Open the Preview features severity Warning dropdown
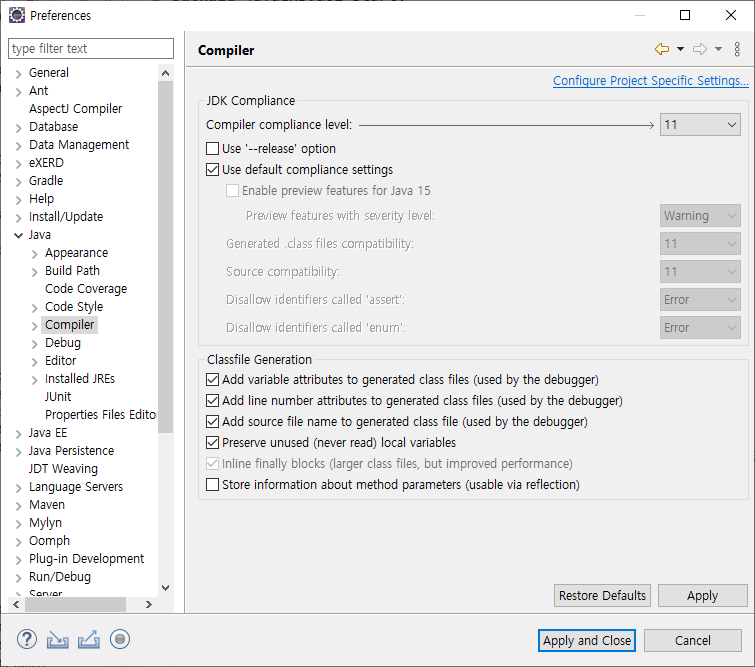This screenshot has height=667, width=755. (x=700, y=216)
